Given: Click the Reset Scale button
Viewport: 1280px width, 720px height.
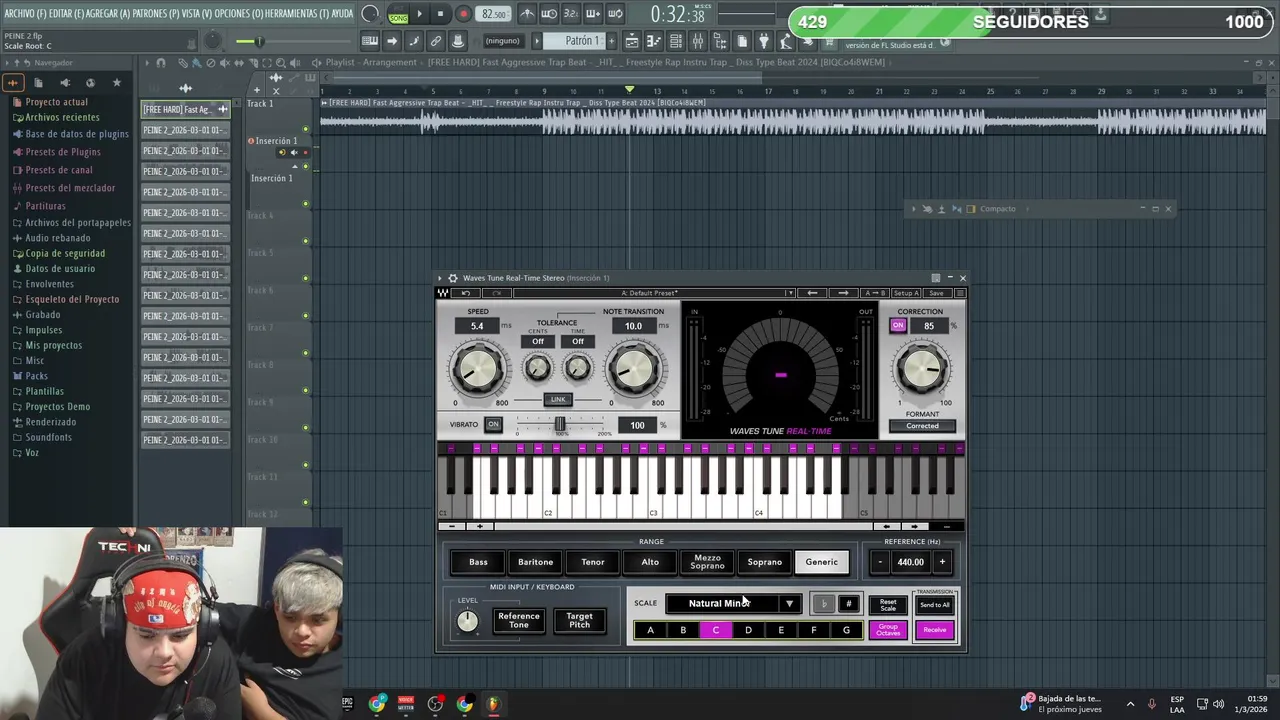Looking at the screenshot, I should point(888,605).
